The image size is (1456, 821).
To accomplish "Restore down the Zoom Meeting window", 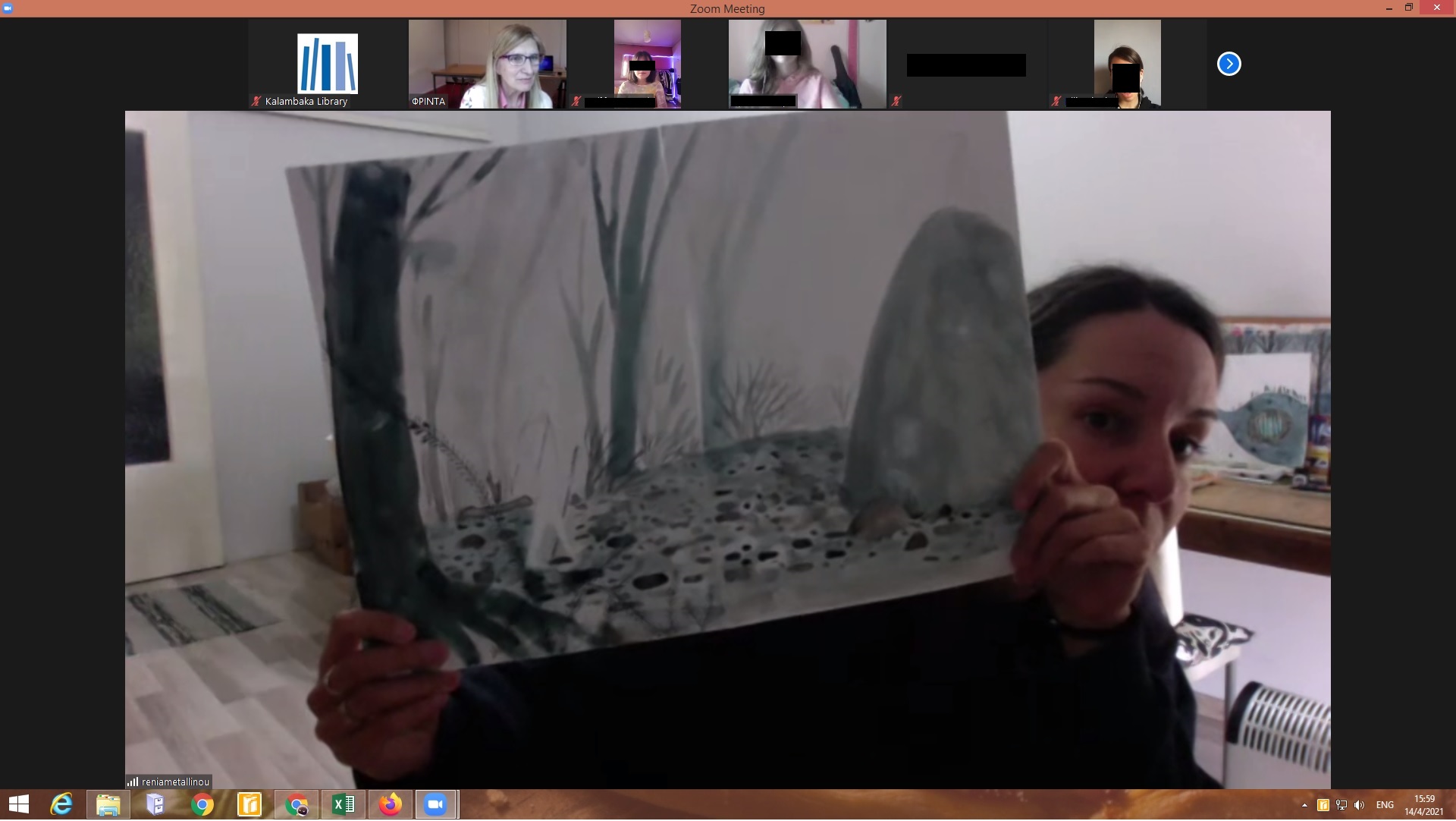I will tap(1408, 8).
